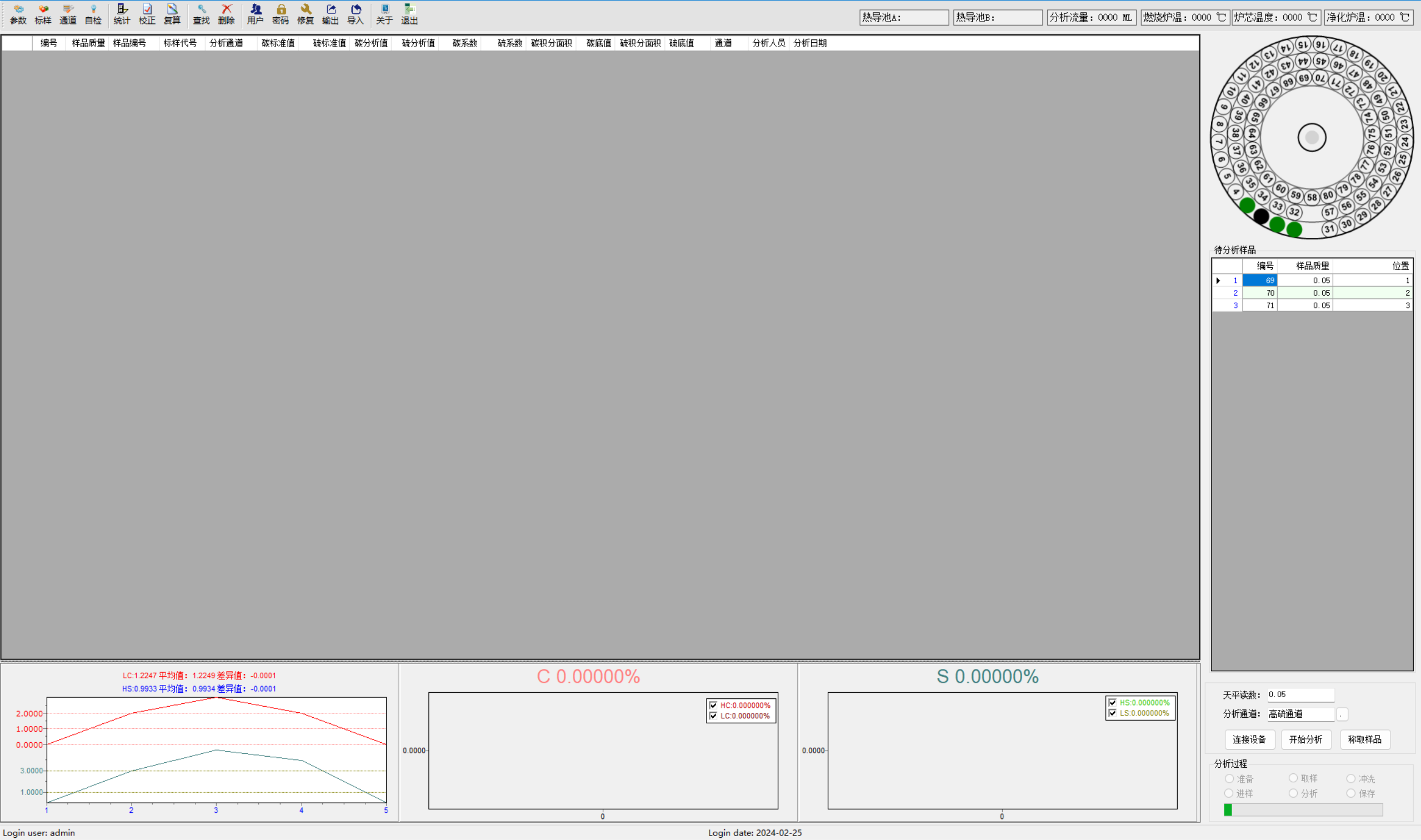Click the 分析通道 text field showing 高硫通道

[x=1300, y=714]
